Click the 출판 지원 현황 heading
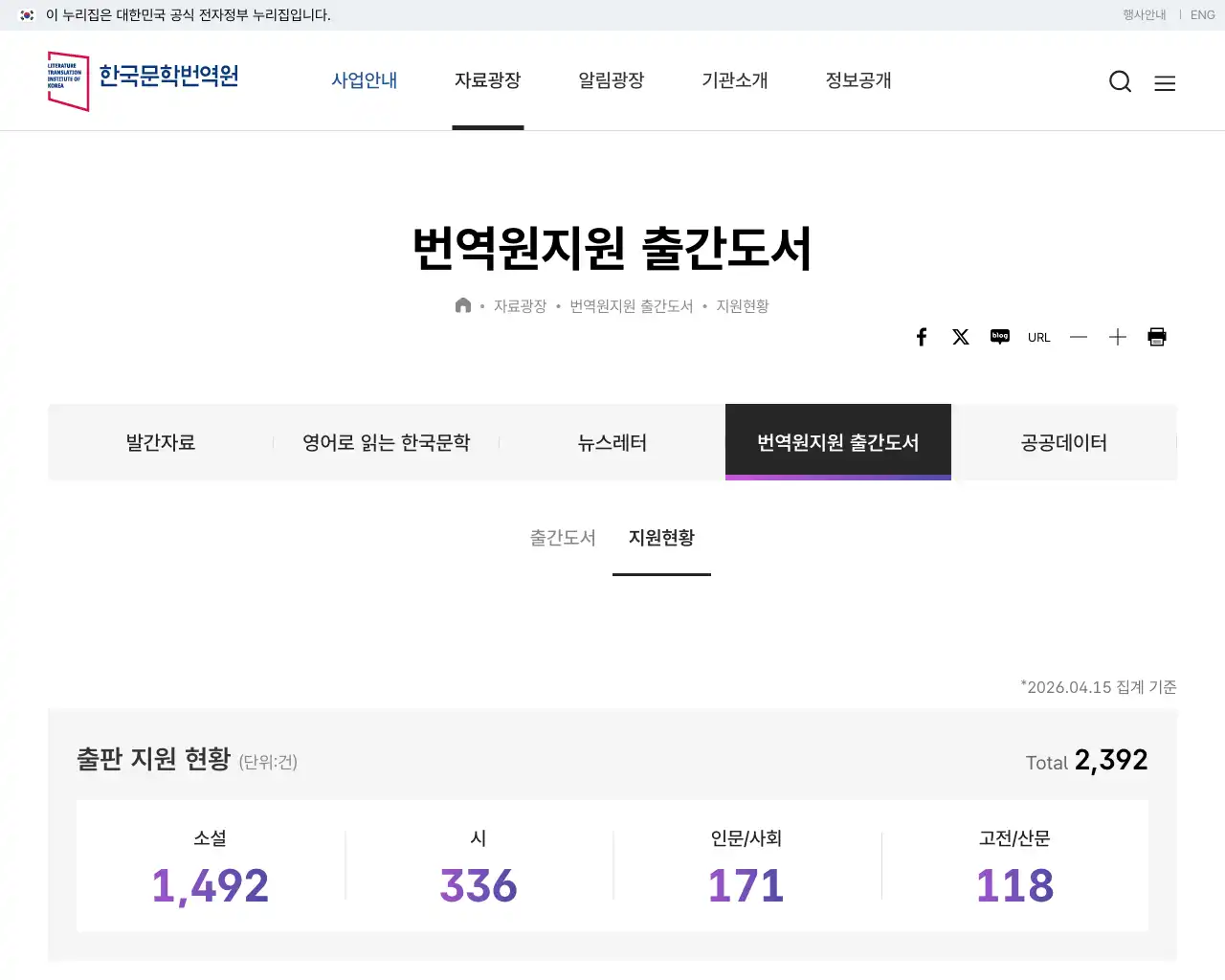 coord(153,759)
